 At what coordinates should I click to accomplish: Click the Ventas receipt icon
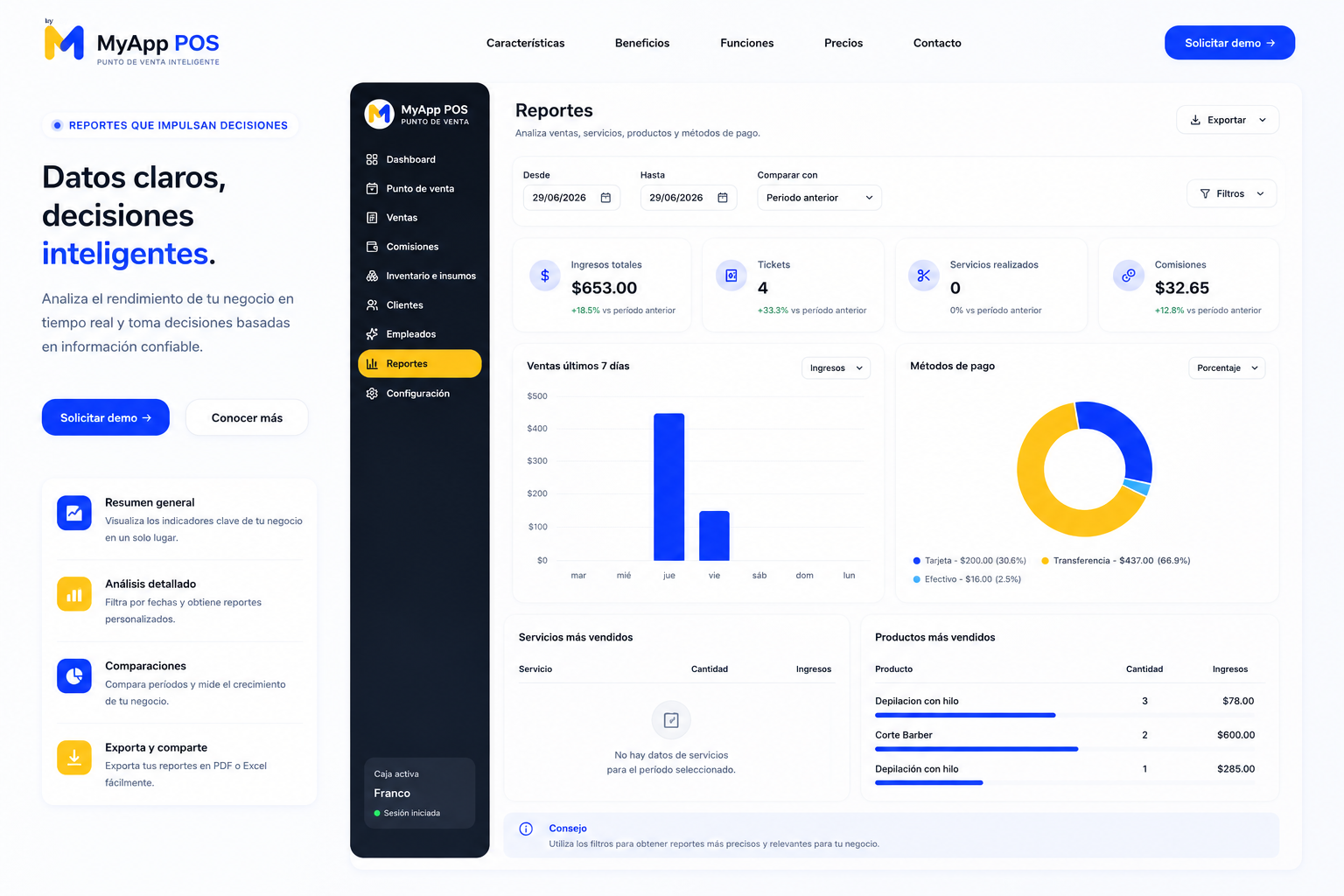coord(372,217)
